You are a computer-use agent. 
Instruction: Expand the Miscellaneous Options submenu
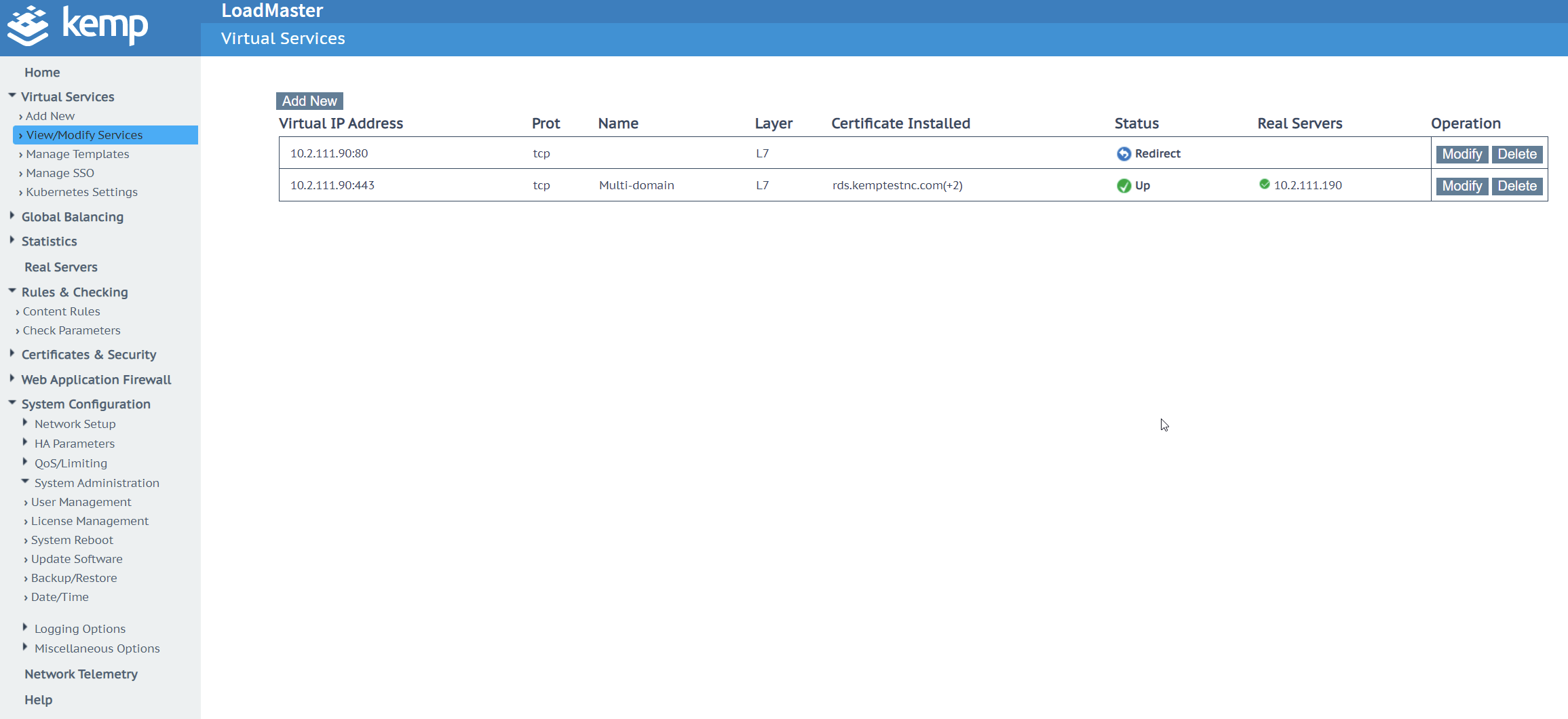[25, 647]
